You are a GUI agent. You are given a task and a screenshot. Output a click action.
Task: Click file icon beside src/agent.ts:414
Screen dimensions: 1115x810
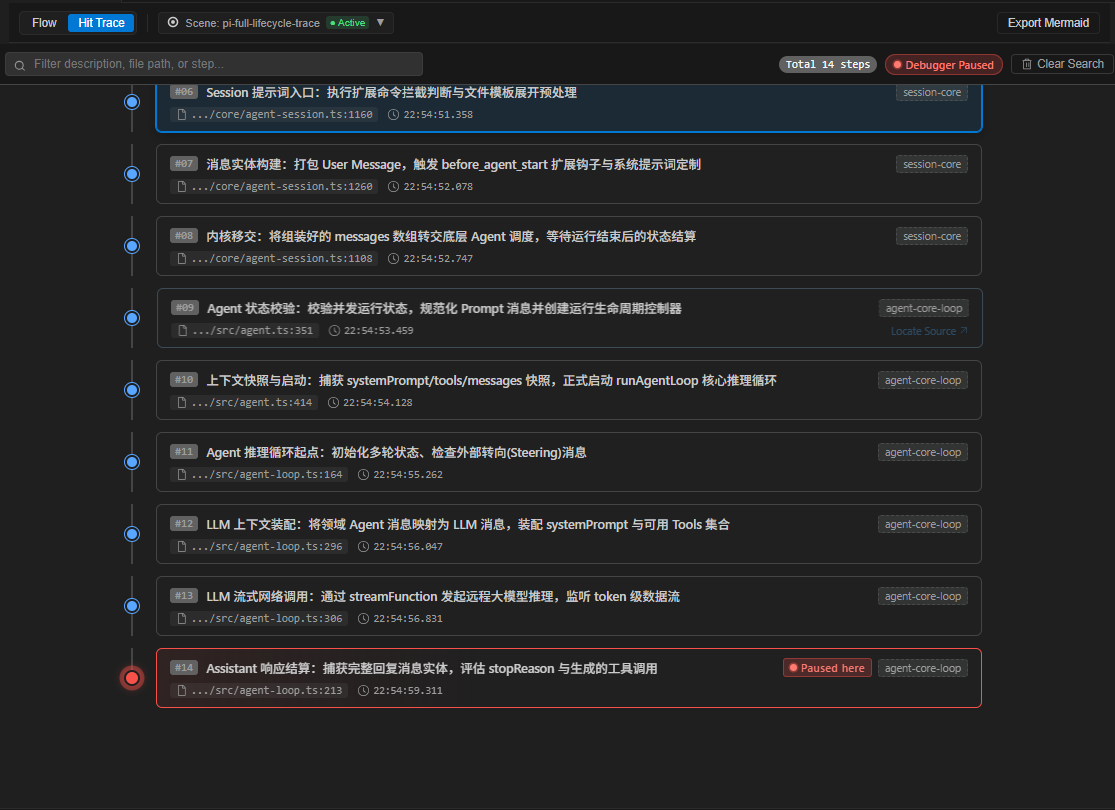pyautogui.click(x=181, y=403)
